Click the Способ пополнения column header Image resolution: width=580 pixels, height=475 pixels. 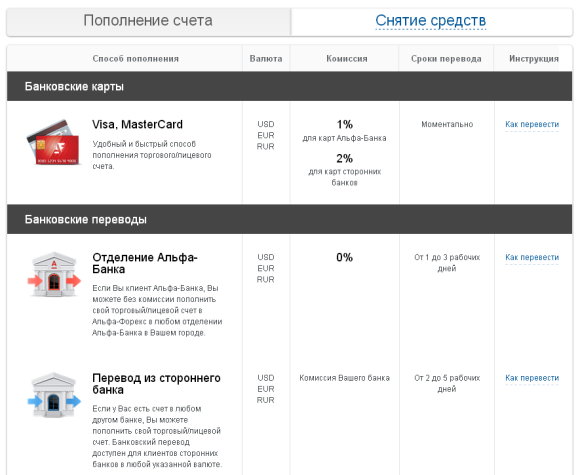tap(135, 59)
